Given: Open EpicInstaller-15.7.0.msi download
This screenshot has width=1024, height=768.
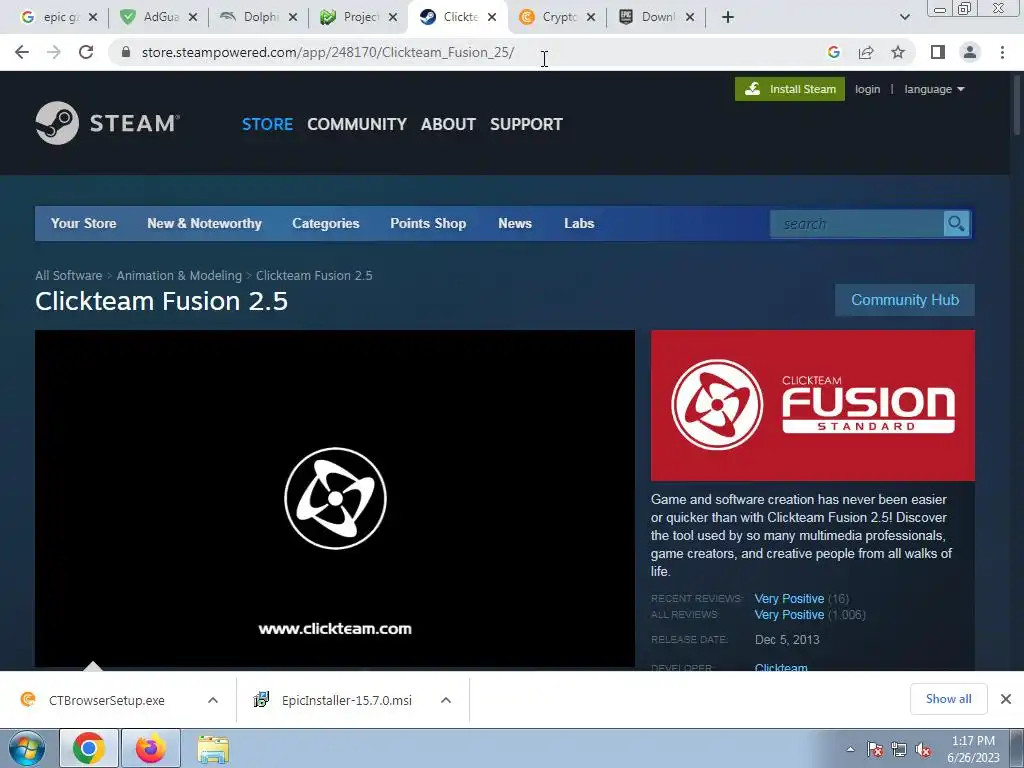Looking at the screenshot, I should click(347, 700).
